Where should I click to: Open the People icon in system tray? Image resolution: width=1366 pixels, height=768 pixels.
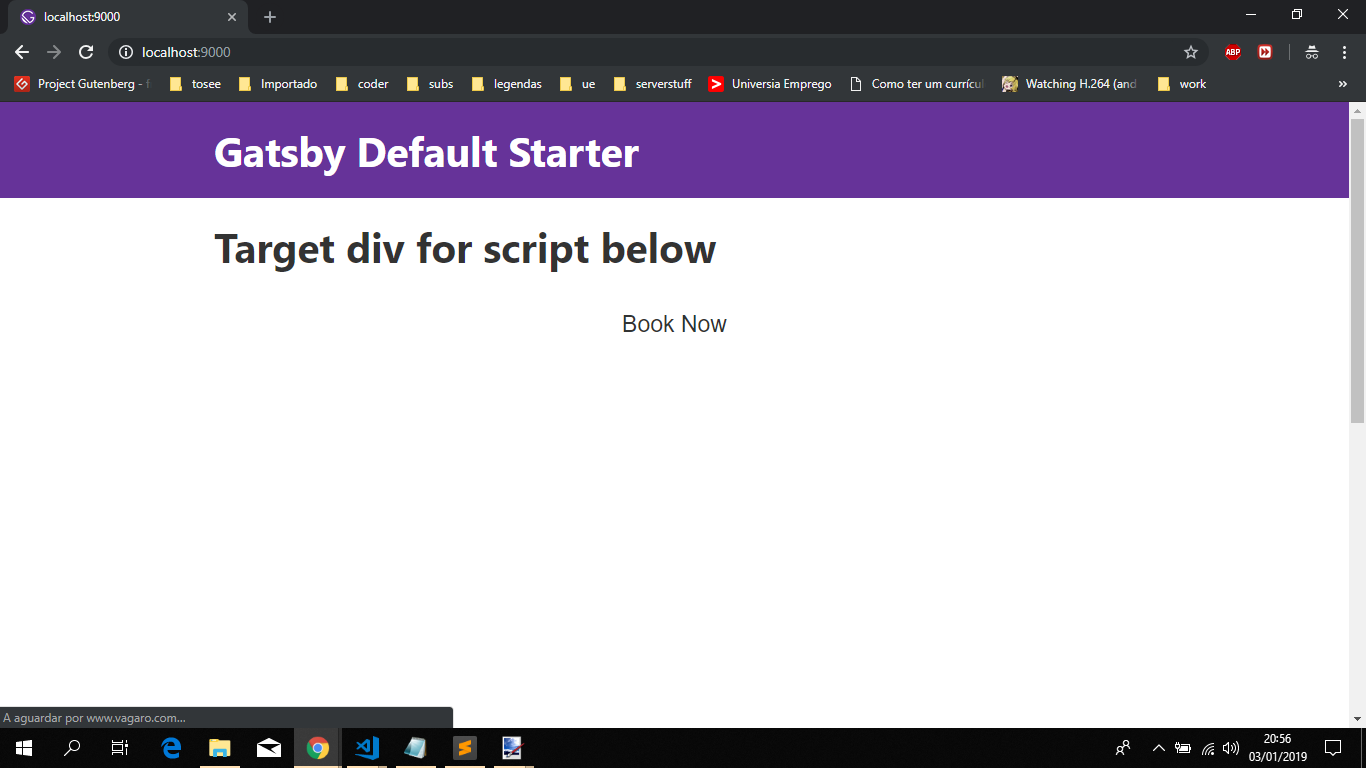click(x=1123, y=748)
